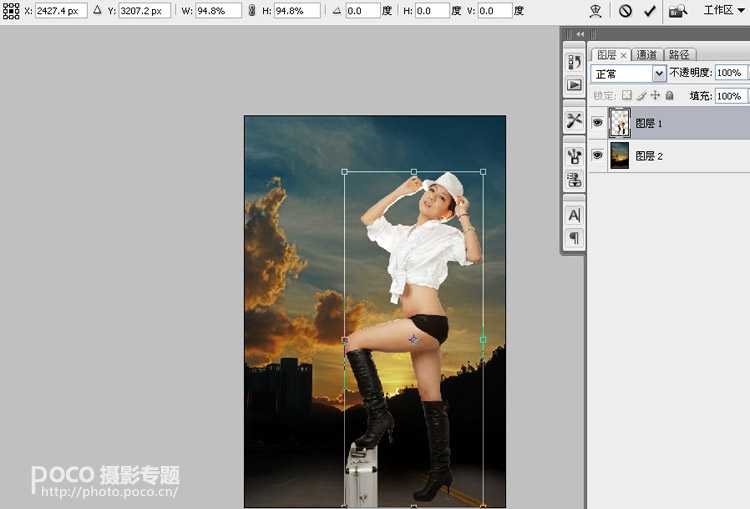Toggle the maintain aspect ratio chain link
750x509 pixels.
click(x=251, y=10)
